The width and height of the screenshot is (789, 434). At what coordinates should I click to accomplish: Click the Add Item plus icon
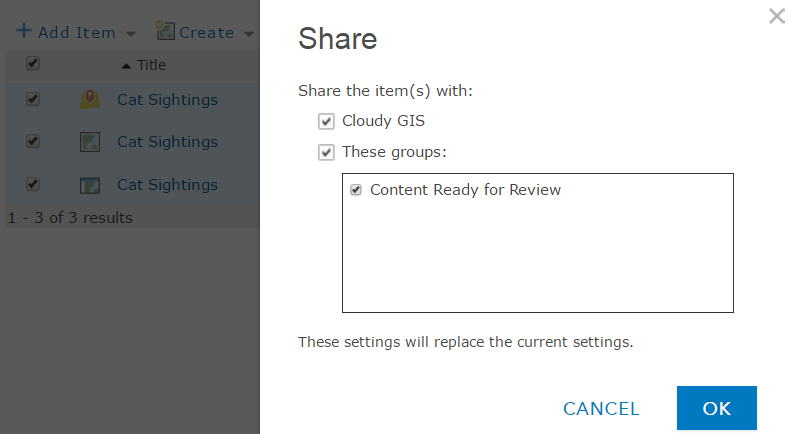[23, 31]
